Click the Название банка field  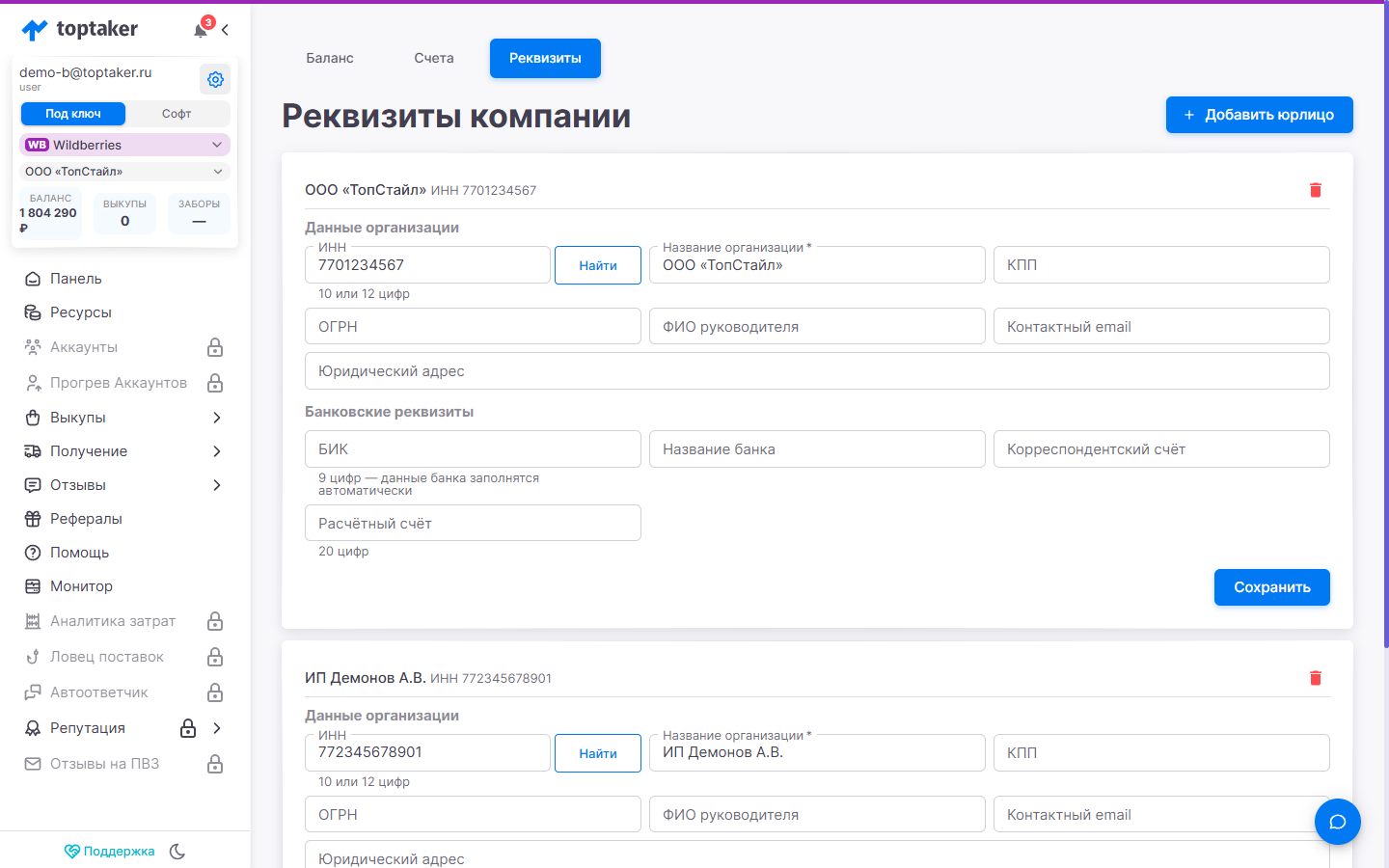[817, 449]
